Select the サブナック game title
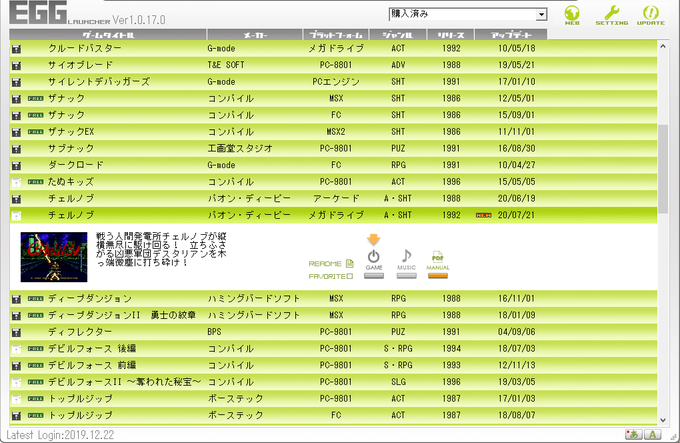Image resolution: width=680 pixels, height=443 pixels. [71, 148]
